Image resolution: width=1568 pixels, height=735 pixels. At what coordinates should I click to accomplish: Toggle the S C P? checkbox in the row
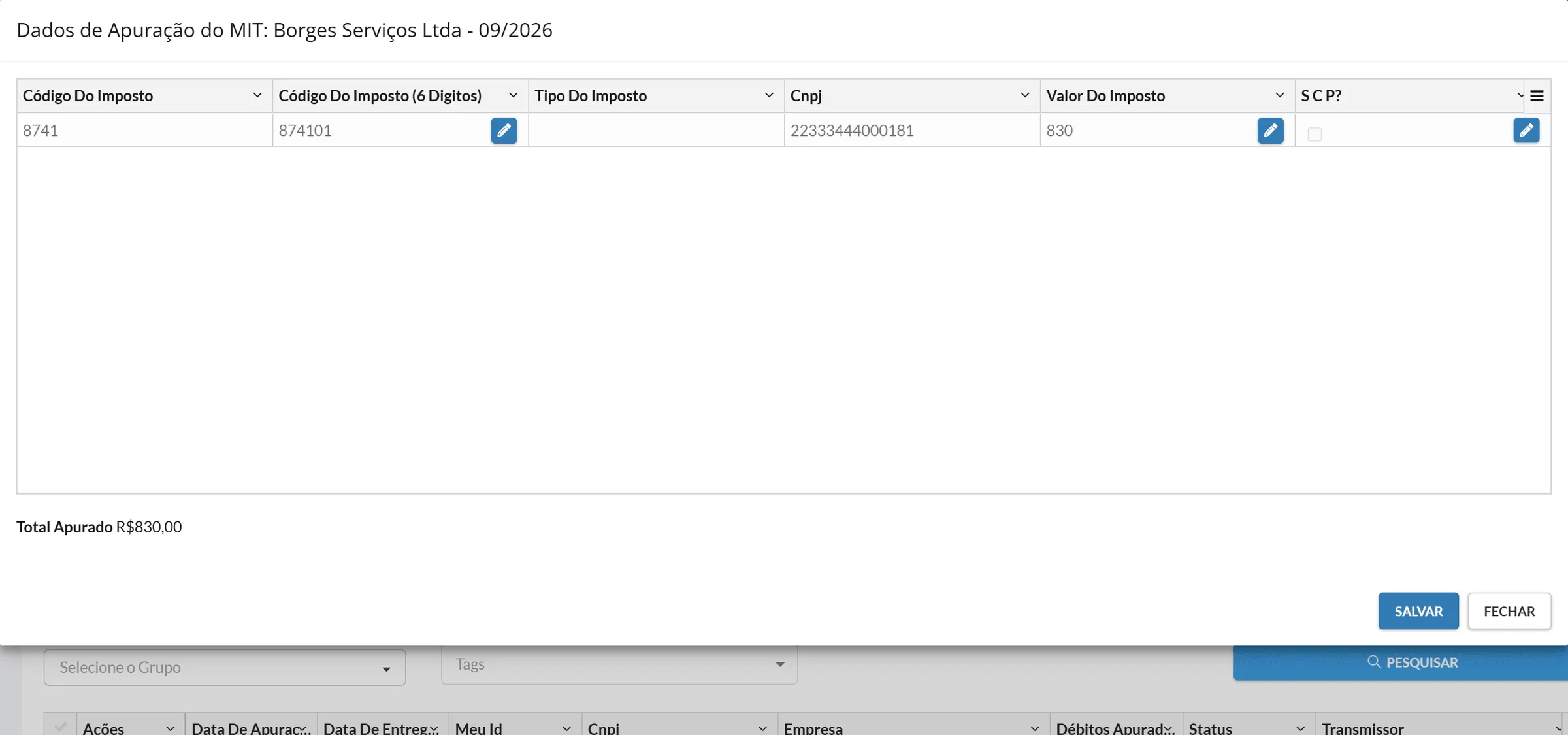point(1315,134)
